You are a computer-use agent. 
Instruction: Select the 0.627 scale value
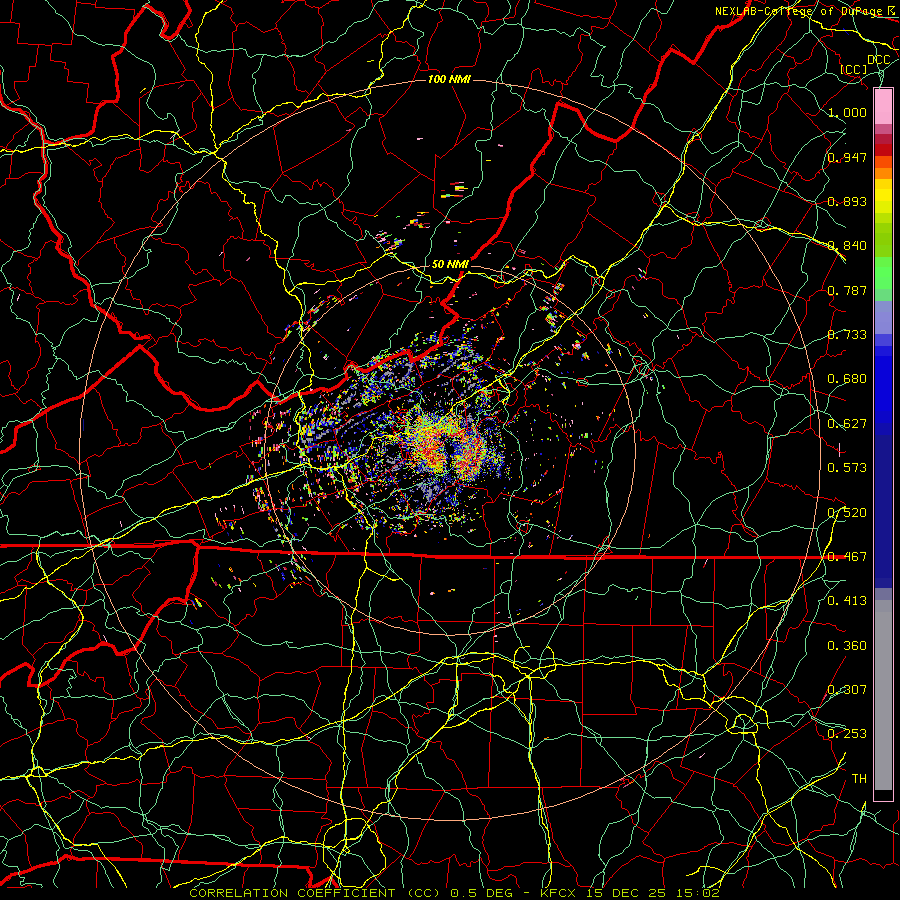(847, 424)
